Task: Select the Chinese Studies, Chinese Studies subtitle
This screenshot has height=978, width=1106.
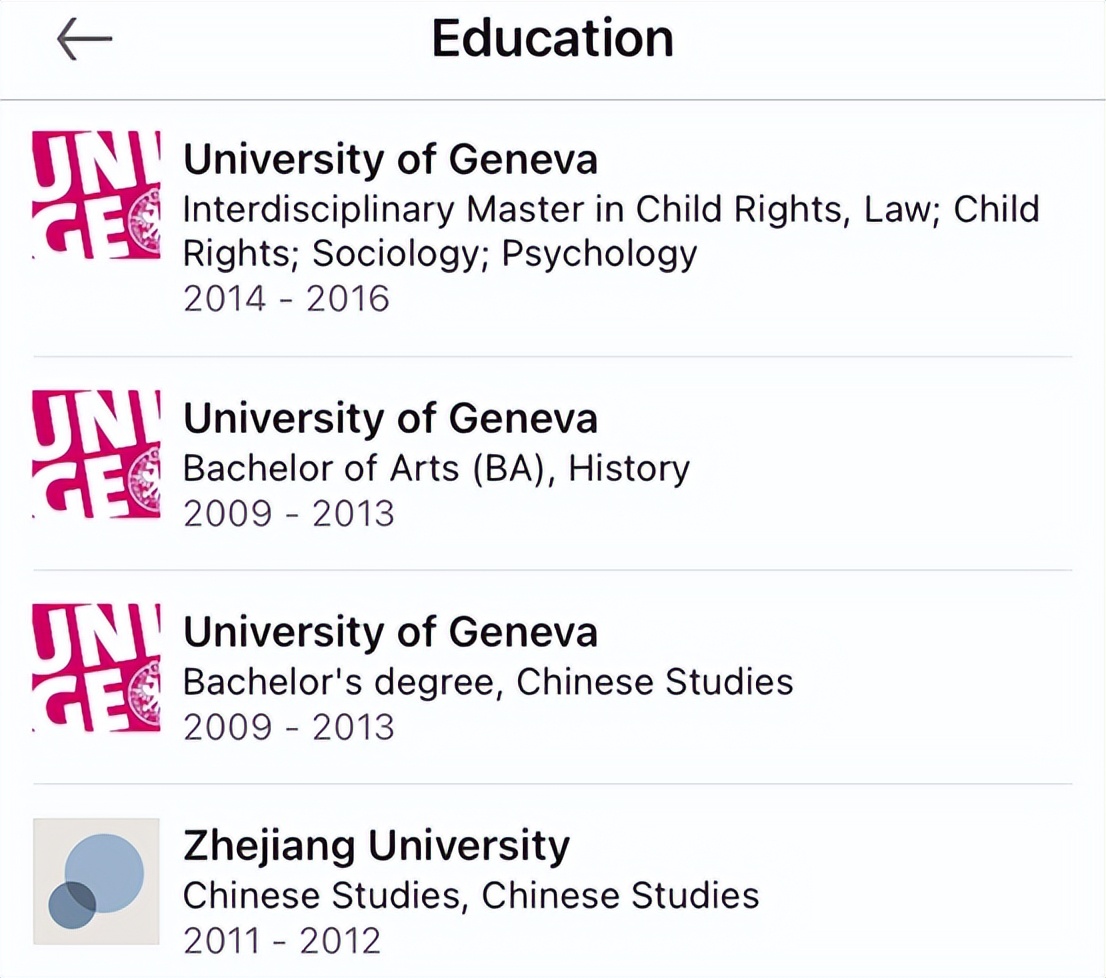Action: (470, 895)
